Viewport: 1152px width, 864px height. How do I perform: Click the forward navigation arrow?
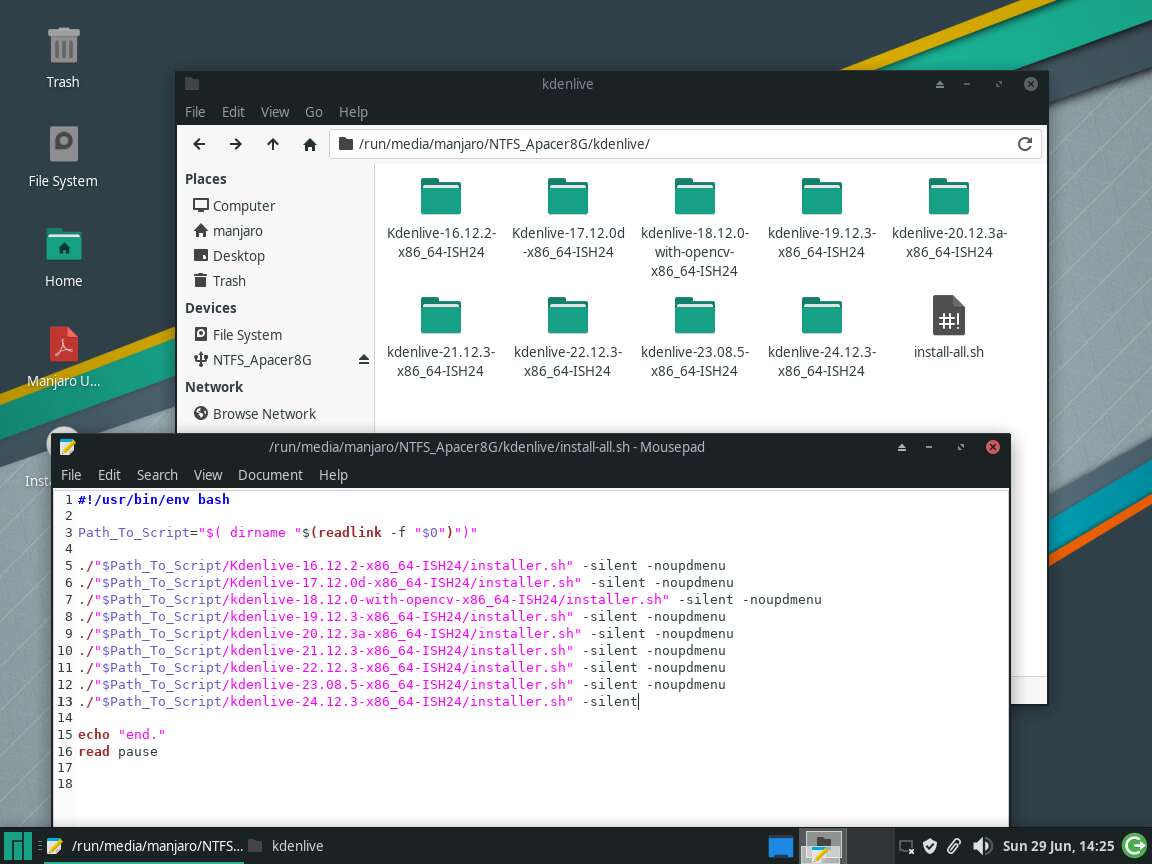pyautogui.click(x=236, y=144)
